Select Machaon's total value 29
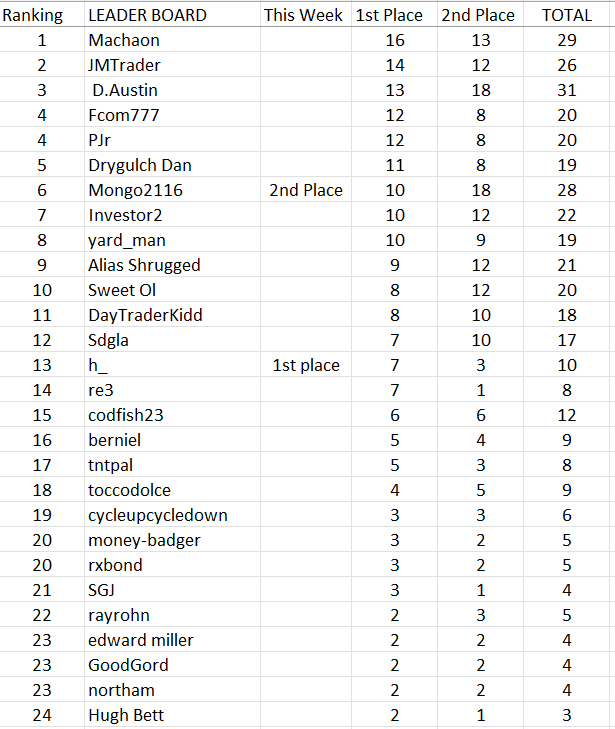 [566, 40]
